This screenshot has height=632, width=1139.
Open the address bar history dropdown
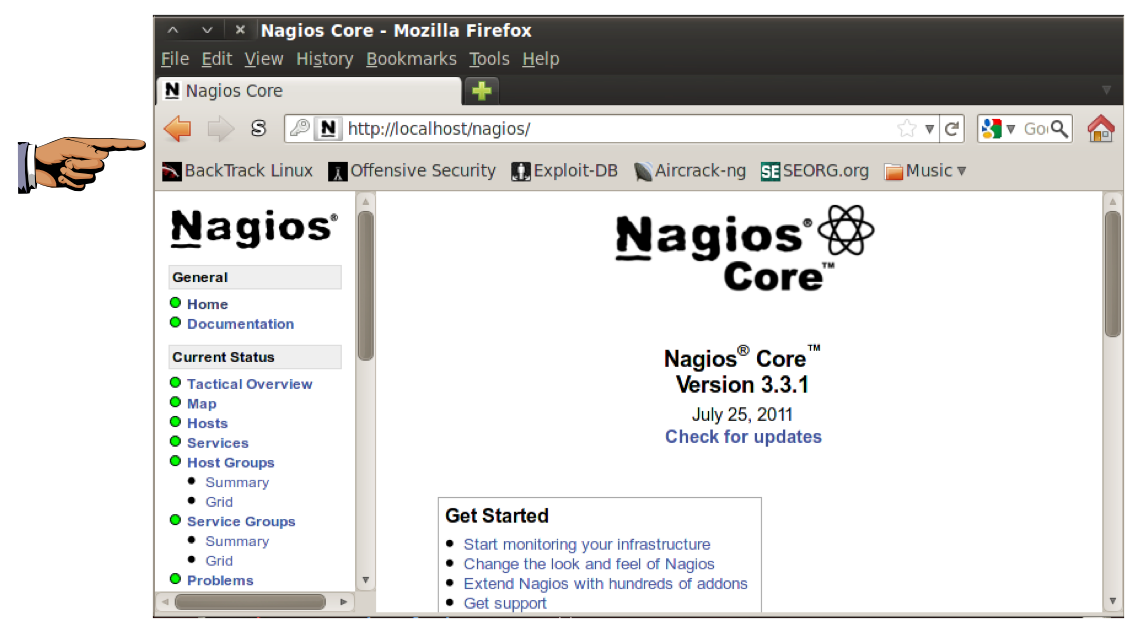coord(929,129)
